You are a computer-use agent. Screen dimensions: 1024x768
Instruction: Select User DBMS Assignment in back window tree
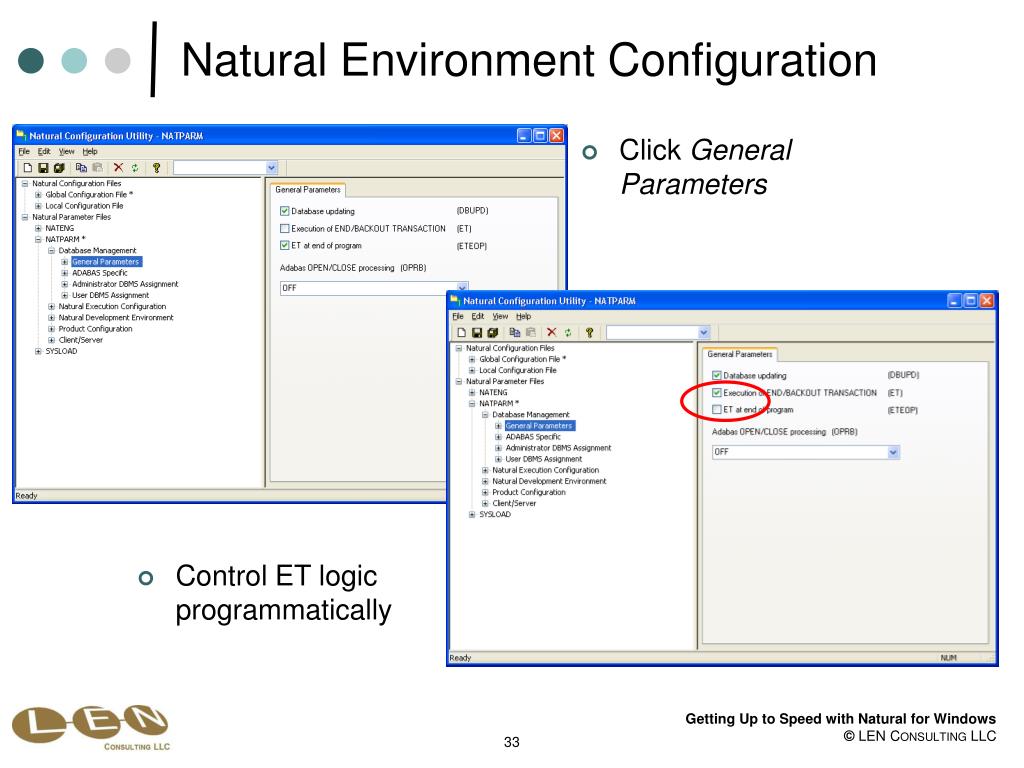coord(110,295)
